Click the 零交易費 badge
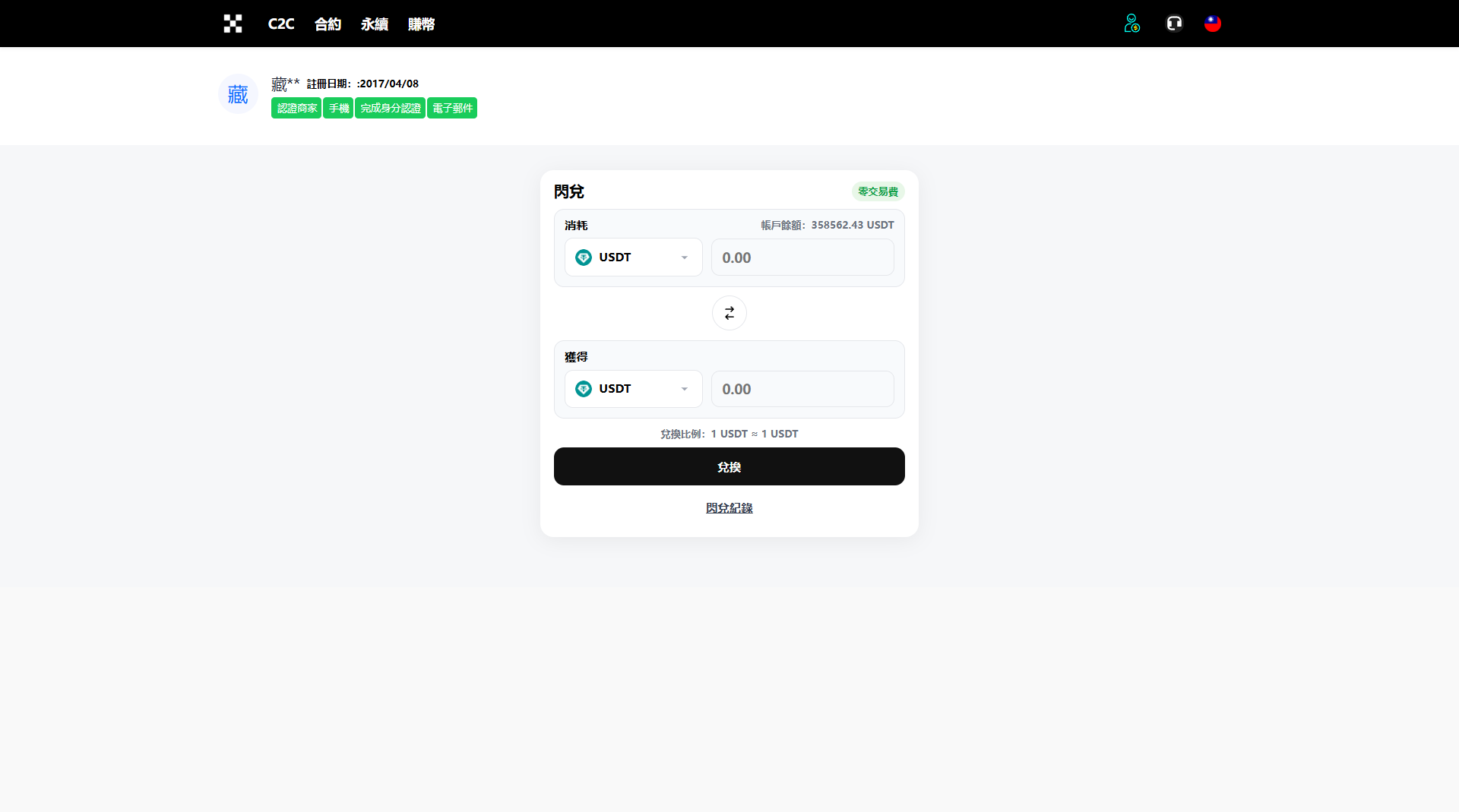1459x812 pixels. (878, 191)
